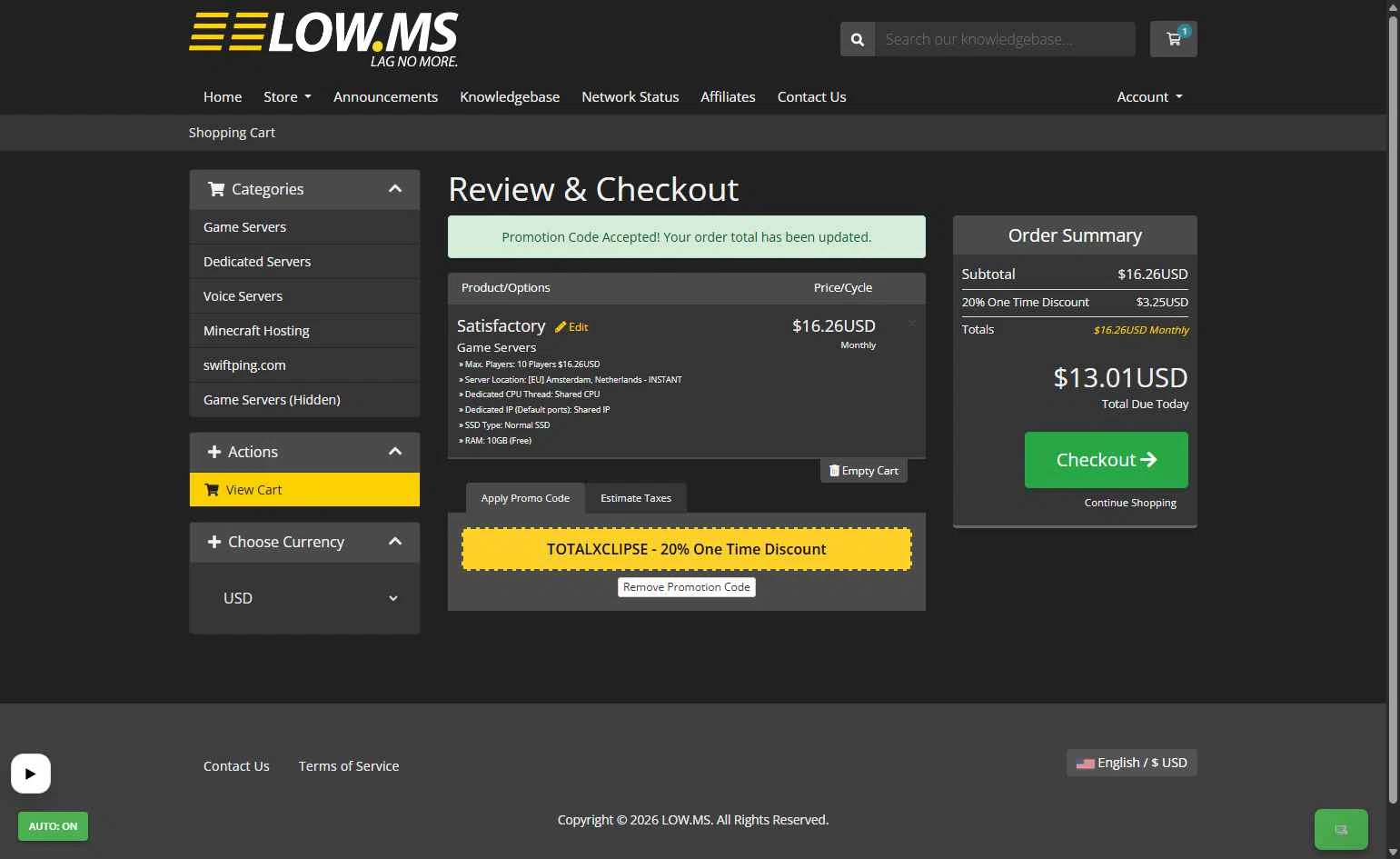
Task: Open Network Status page
Action: pyautogui.click(x=630, y=96)
